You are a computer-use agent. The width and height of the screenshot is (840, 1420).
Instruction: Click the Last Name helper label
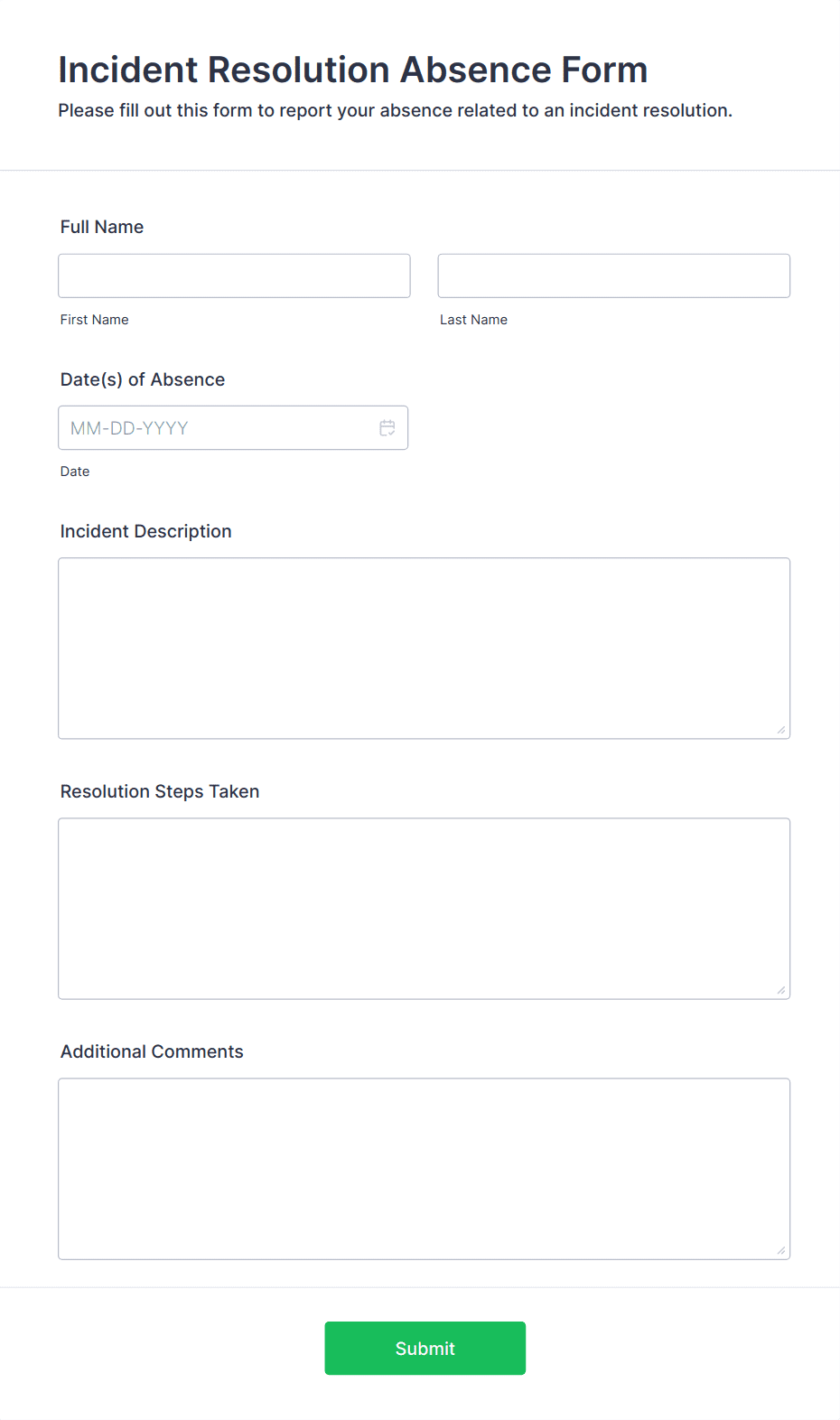point(473,319)
